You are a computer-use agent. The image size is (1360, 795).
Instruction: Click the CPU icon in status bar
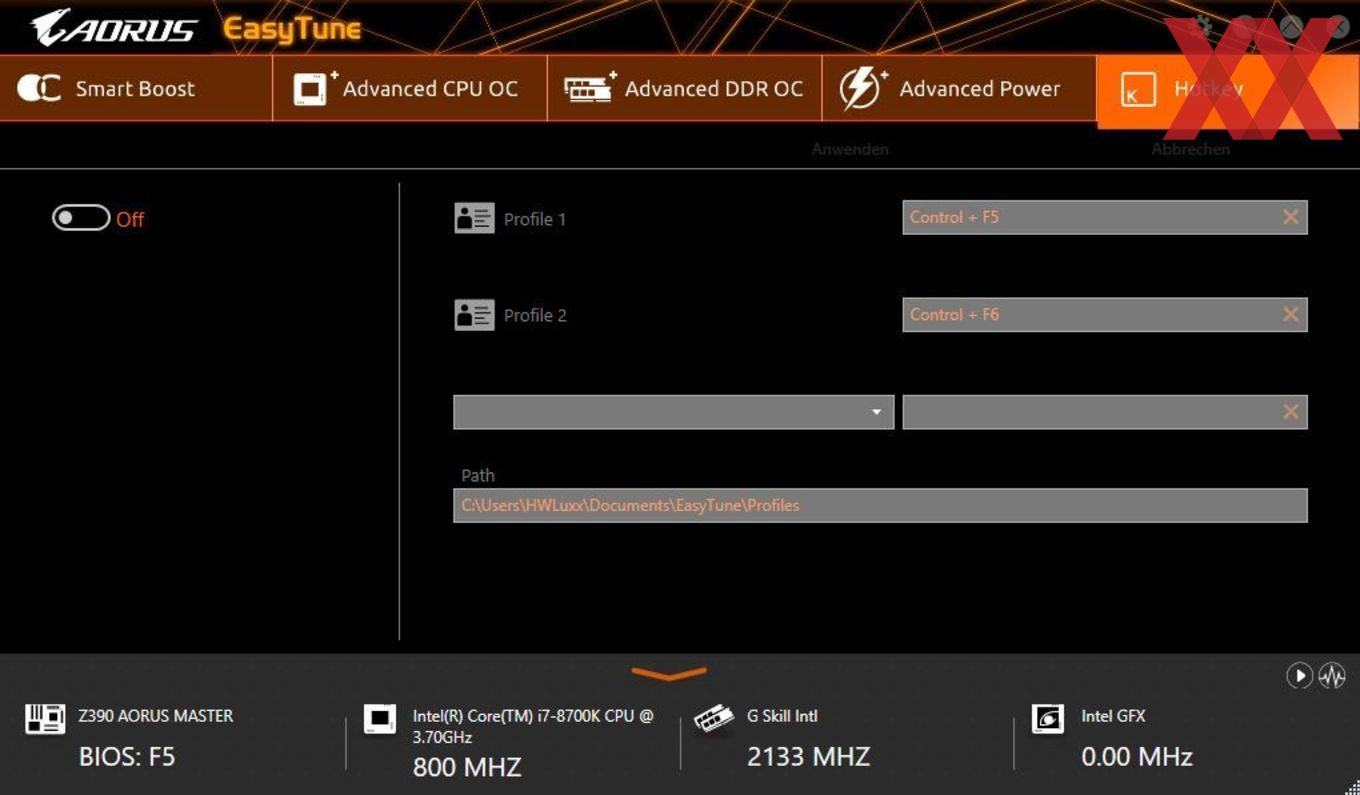click(x=380, y=719)
